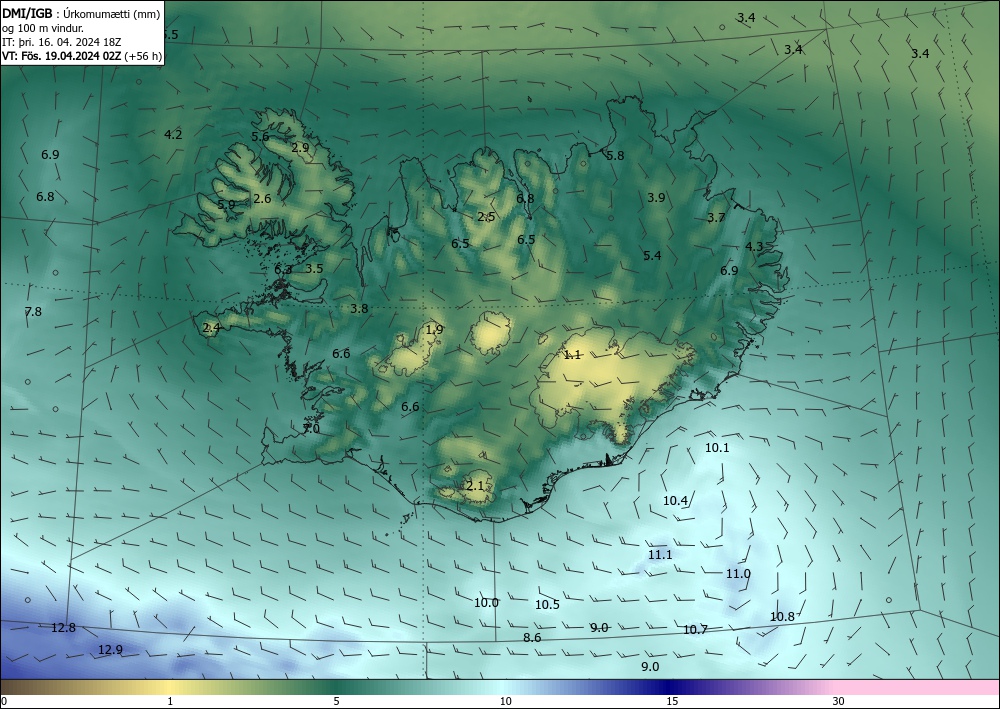The height and width of the screenshot is (709, 1000).
Task: Click the 12.8 value on the map
Action: [x=63, y=628]
